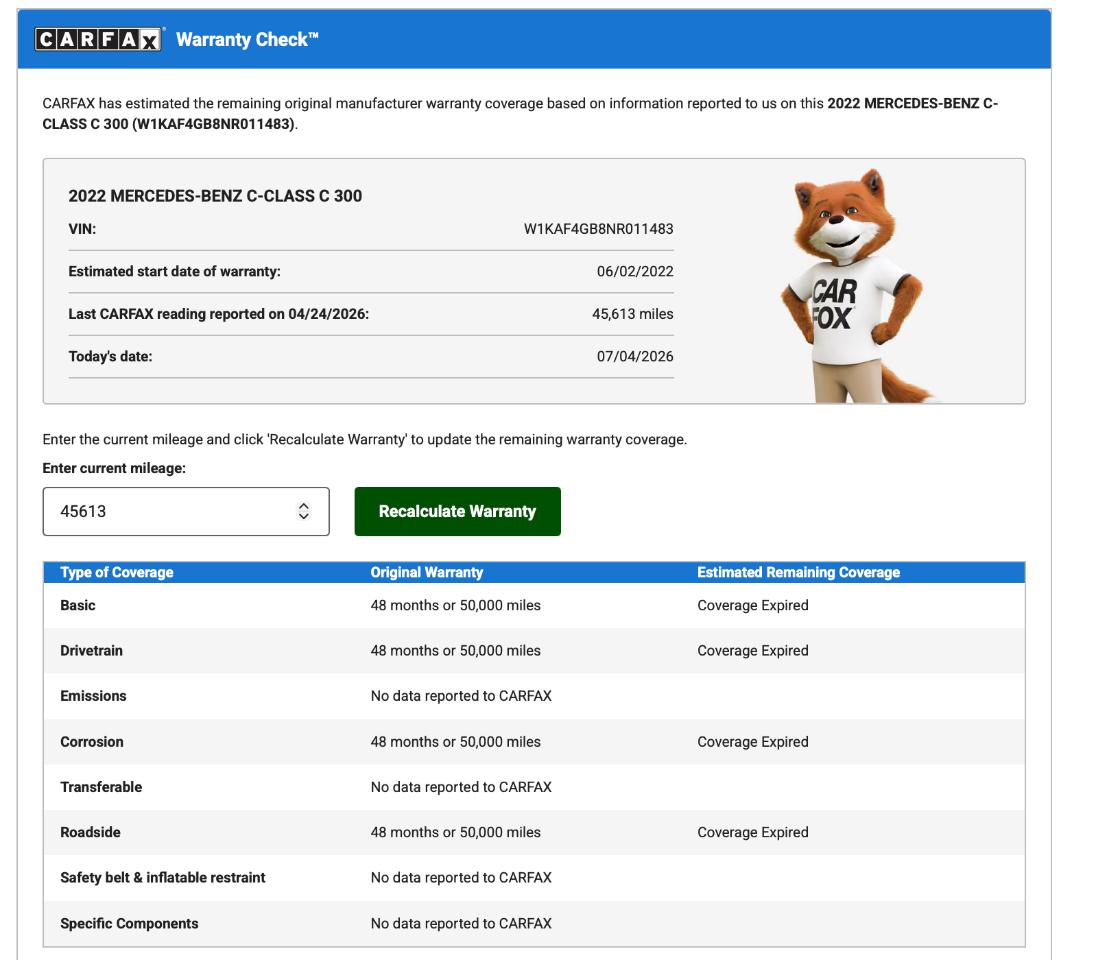Click the VIN value W1KAF4GB8NR011483 in the details box
The width and height of the screenshot is (1096, 960).
point(598,229)
